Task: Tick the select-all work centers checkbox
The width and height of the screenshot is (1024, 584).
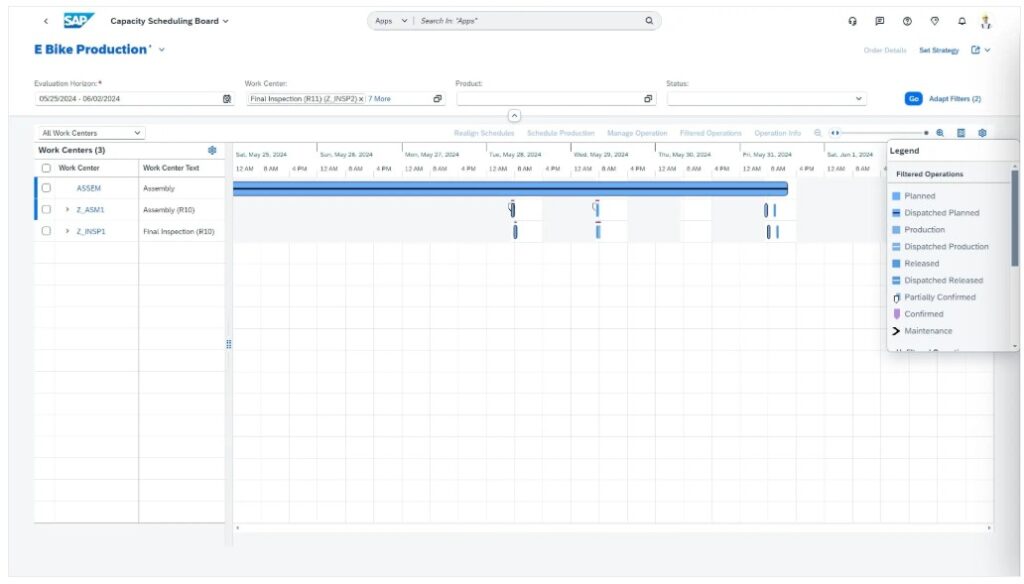Action: [46, 168]
